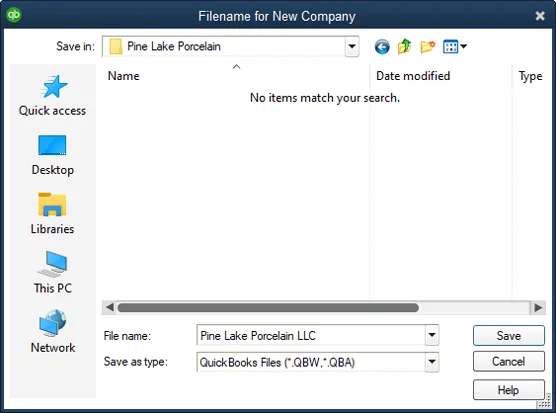Jump to Desktop location
This screenshot has width=556, height=413.
click(52, 155)
